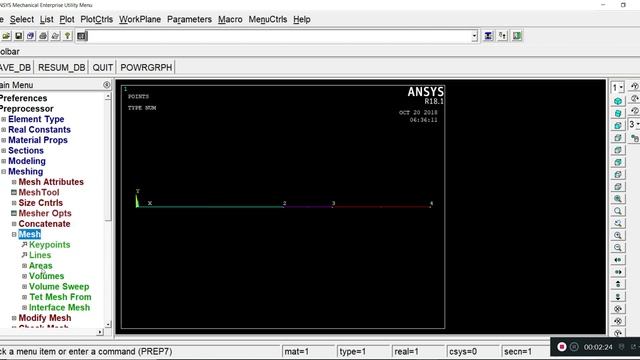Switch to Right View cube icon
This screenshot has width=640, height=360.
pos(618,138)
